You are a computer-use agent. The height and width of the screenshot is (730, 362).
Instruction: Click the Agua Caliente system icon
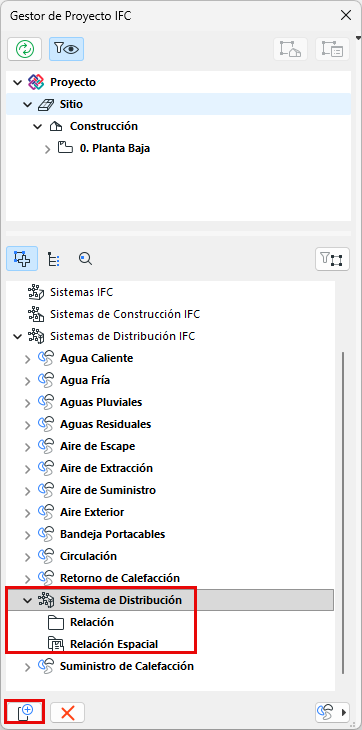pyautogui.click(x=46, y=358)
